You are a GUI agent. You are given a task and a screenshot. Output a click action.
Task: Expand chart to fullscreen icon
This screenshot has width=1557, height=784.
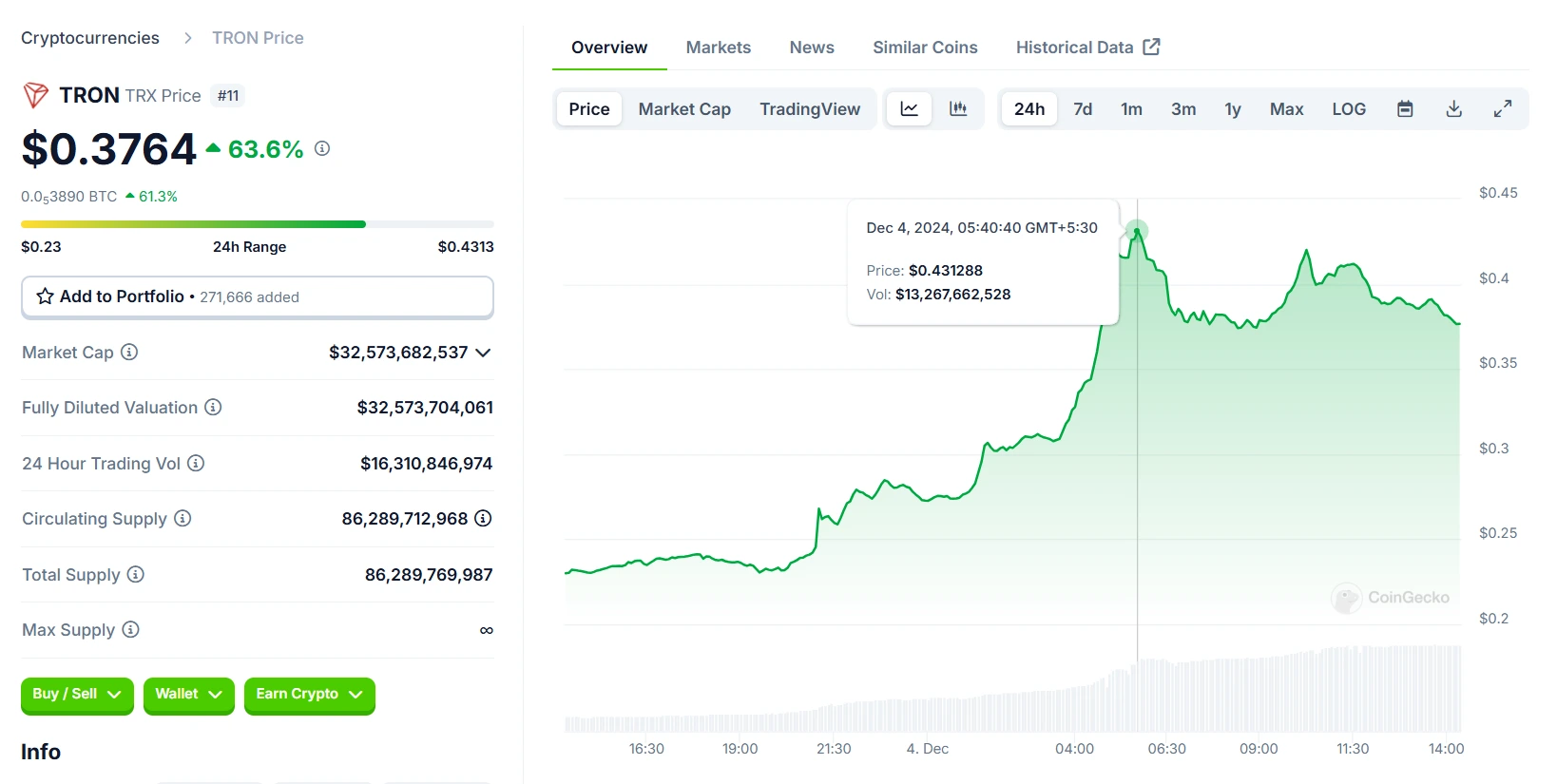coord(1503,109)
